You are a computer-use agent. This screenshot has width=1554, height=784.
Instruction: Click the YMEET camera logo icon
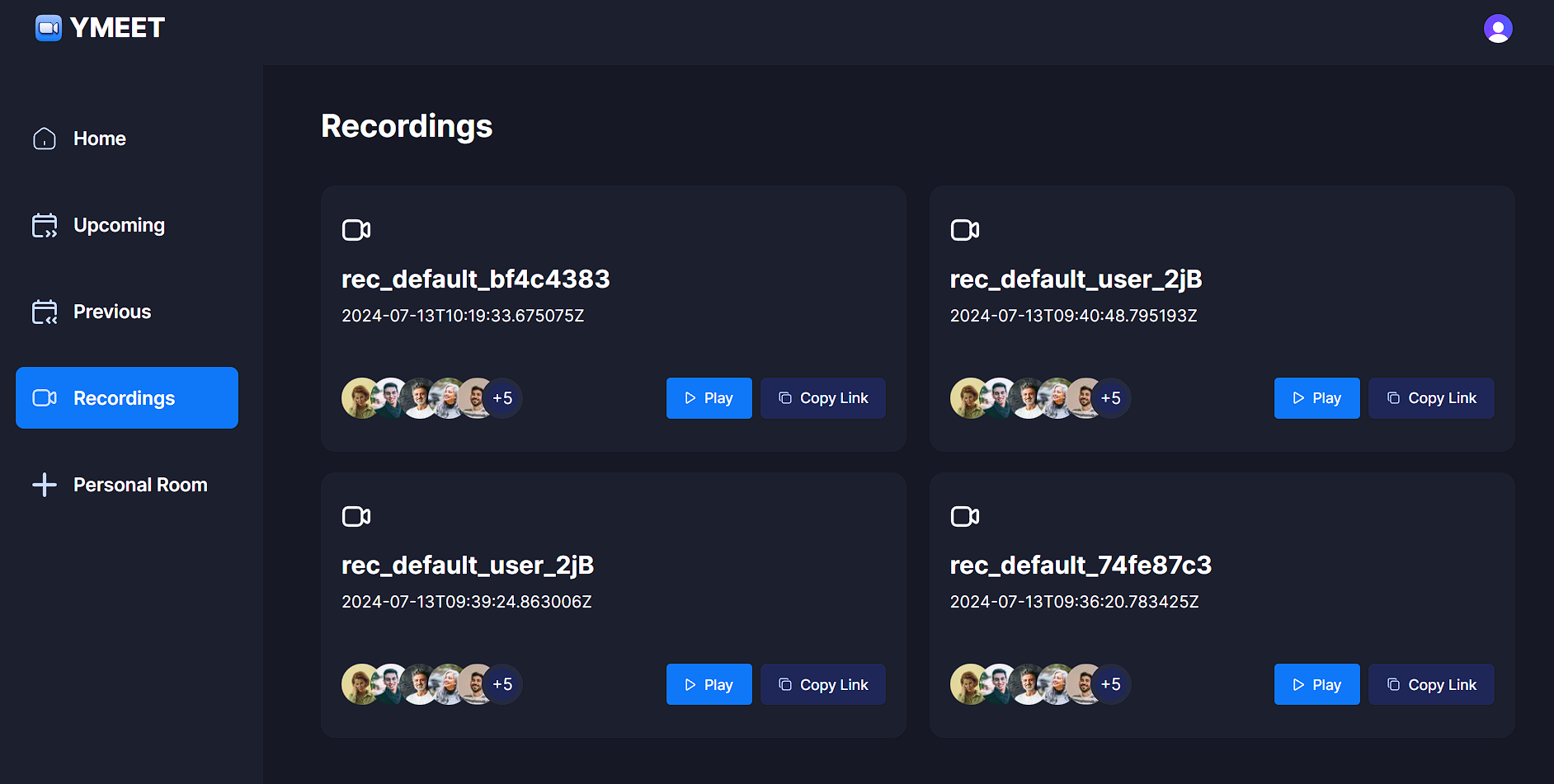coord(49,28)
